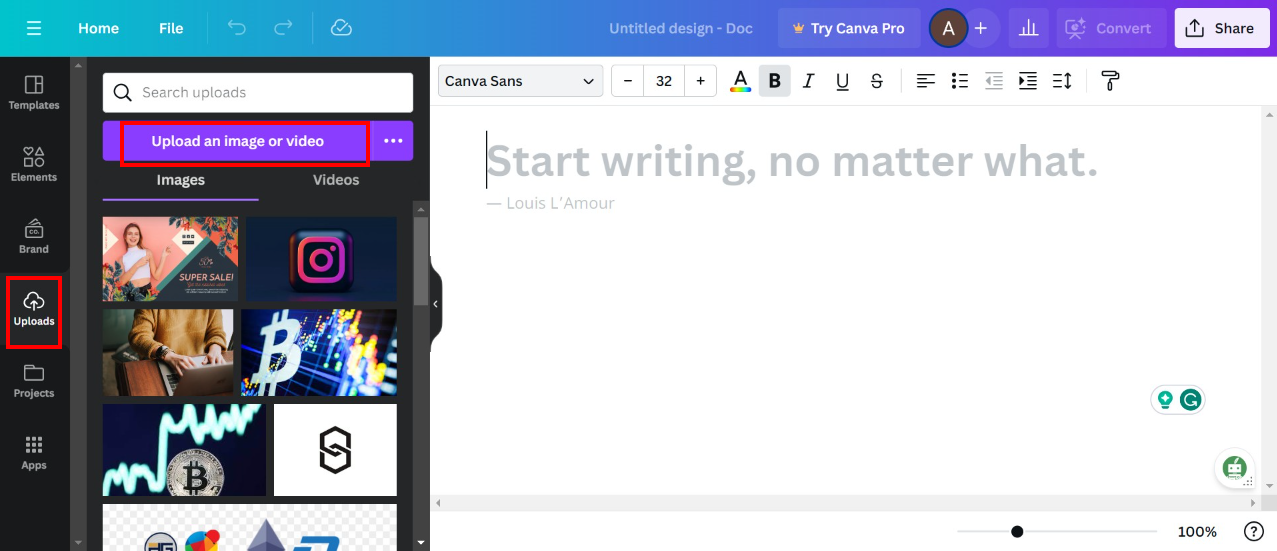Open the File menu

pos(171,28)
